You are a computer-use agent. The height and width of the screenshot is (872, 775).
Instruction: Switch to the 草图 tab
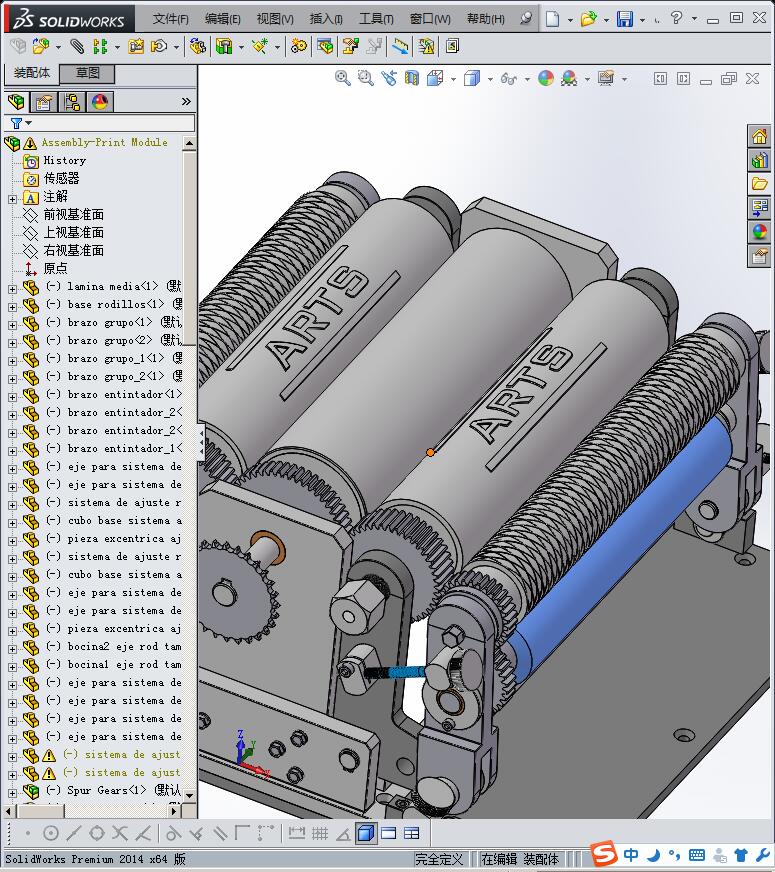point(87,73)
